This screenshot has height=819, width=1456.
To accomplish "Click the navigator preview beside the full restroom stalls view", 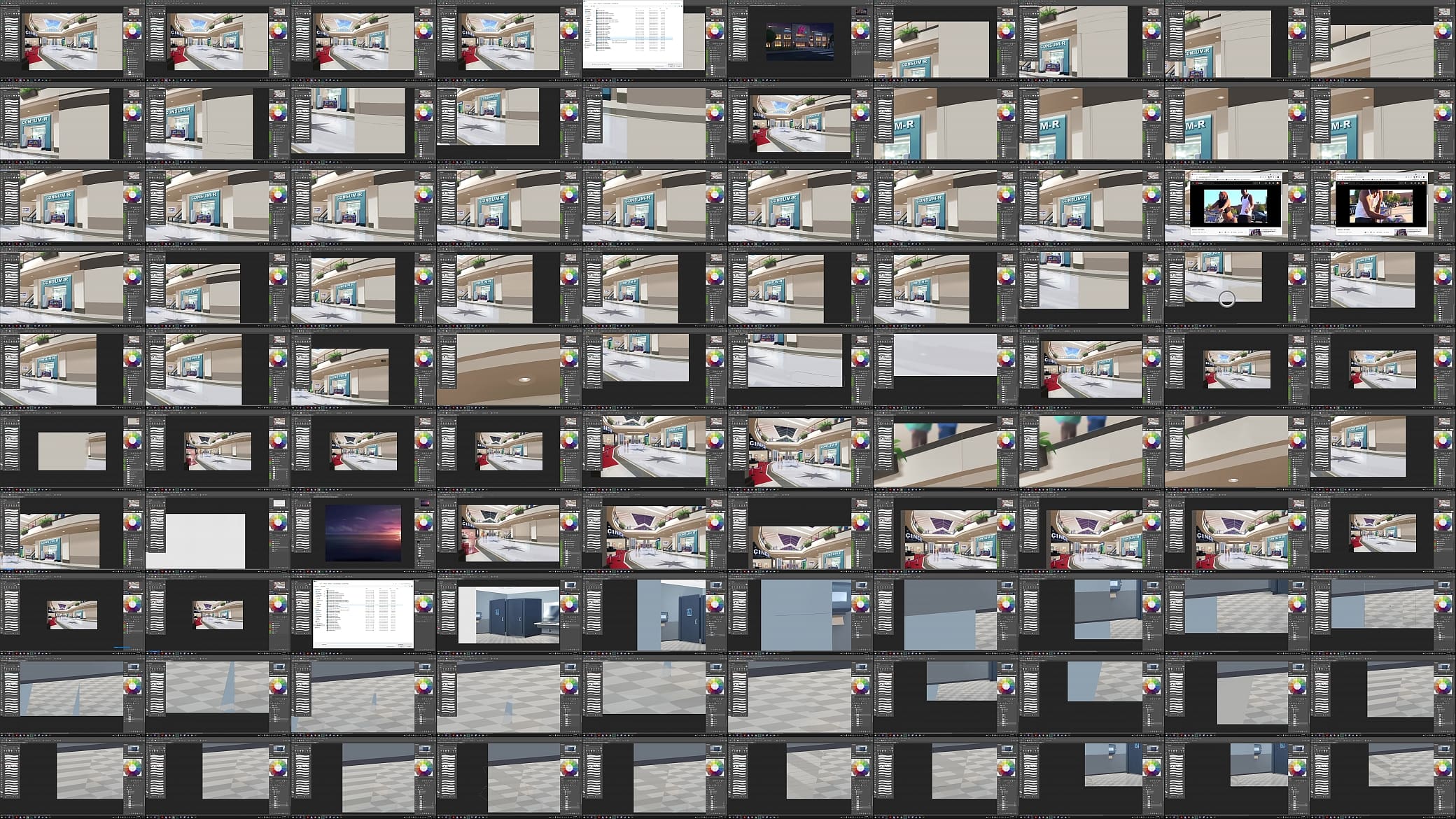I will click(569, 586).
